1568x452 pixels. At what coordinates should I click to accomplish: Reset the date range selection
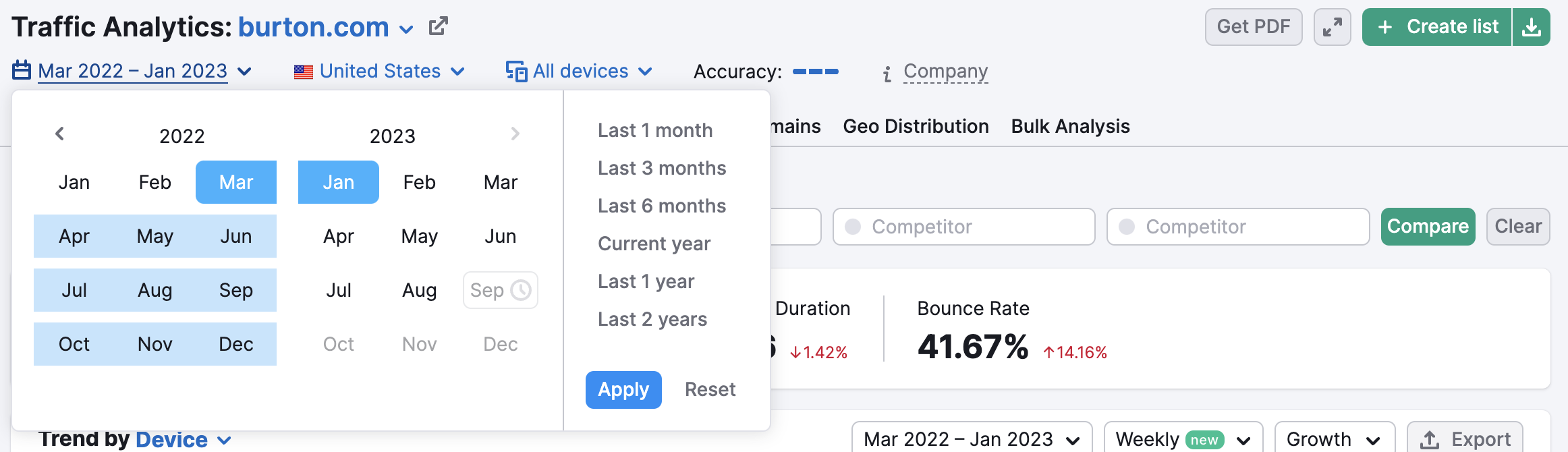click(710, 390)
